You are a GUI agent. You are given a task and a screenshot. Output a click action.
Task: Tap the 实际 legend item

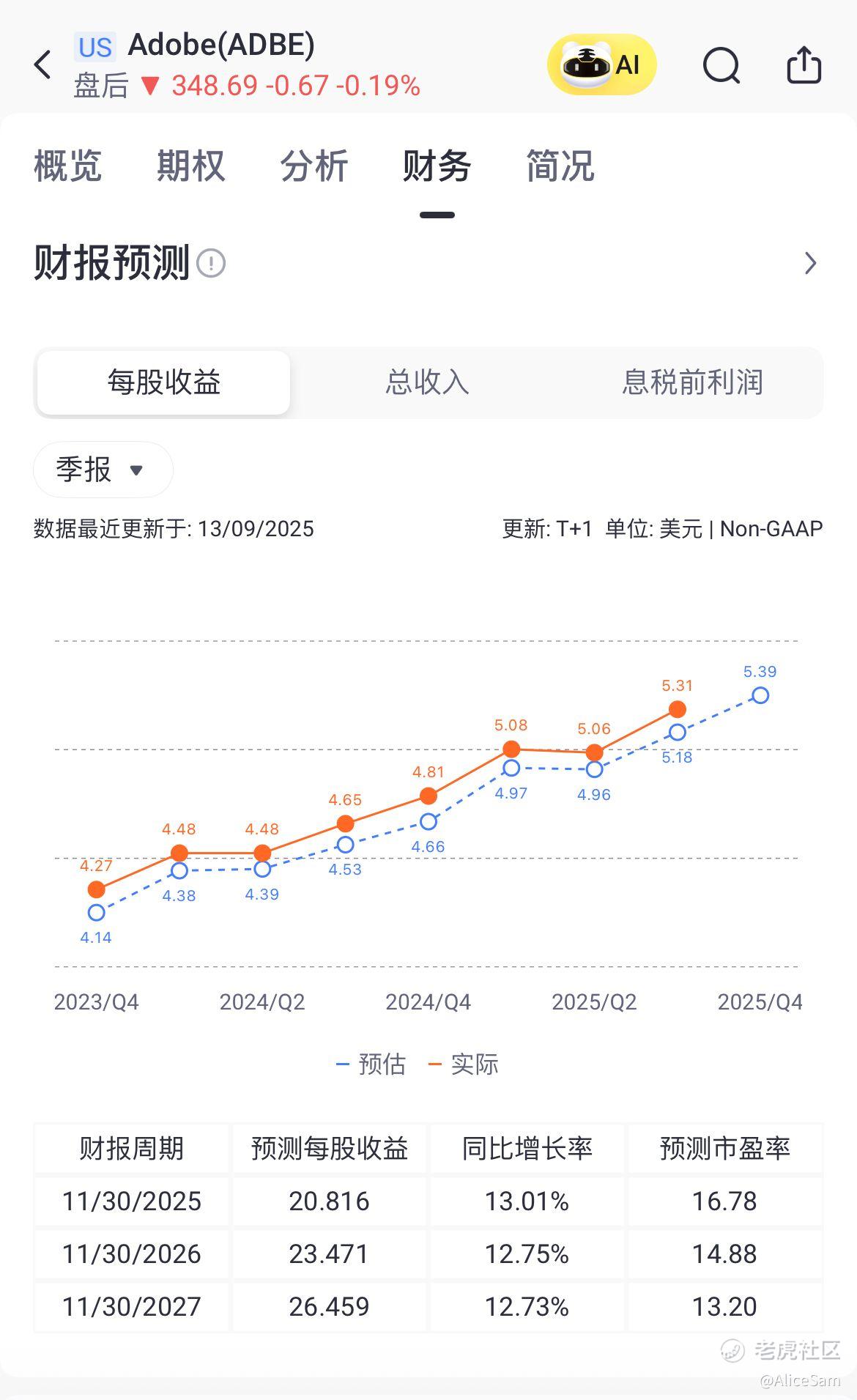click(464, 1064)
